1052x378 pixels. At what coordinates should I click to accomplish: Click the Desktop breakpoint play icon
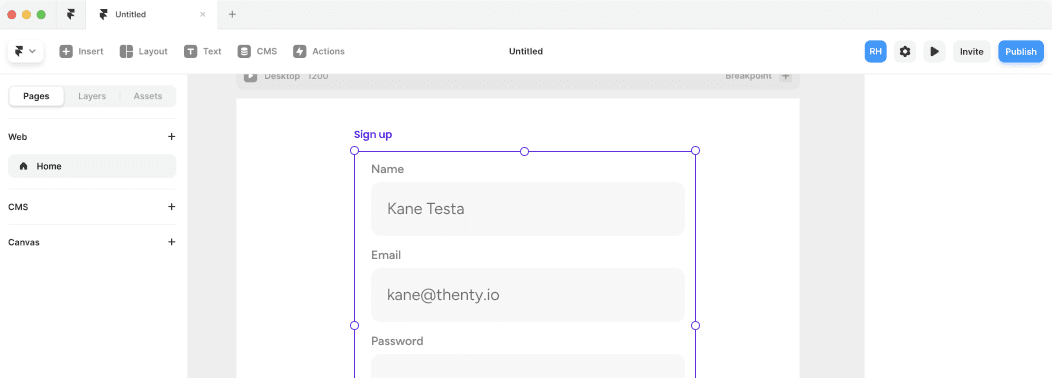(250, 76)
